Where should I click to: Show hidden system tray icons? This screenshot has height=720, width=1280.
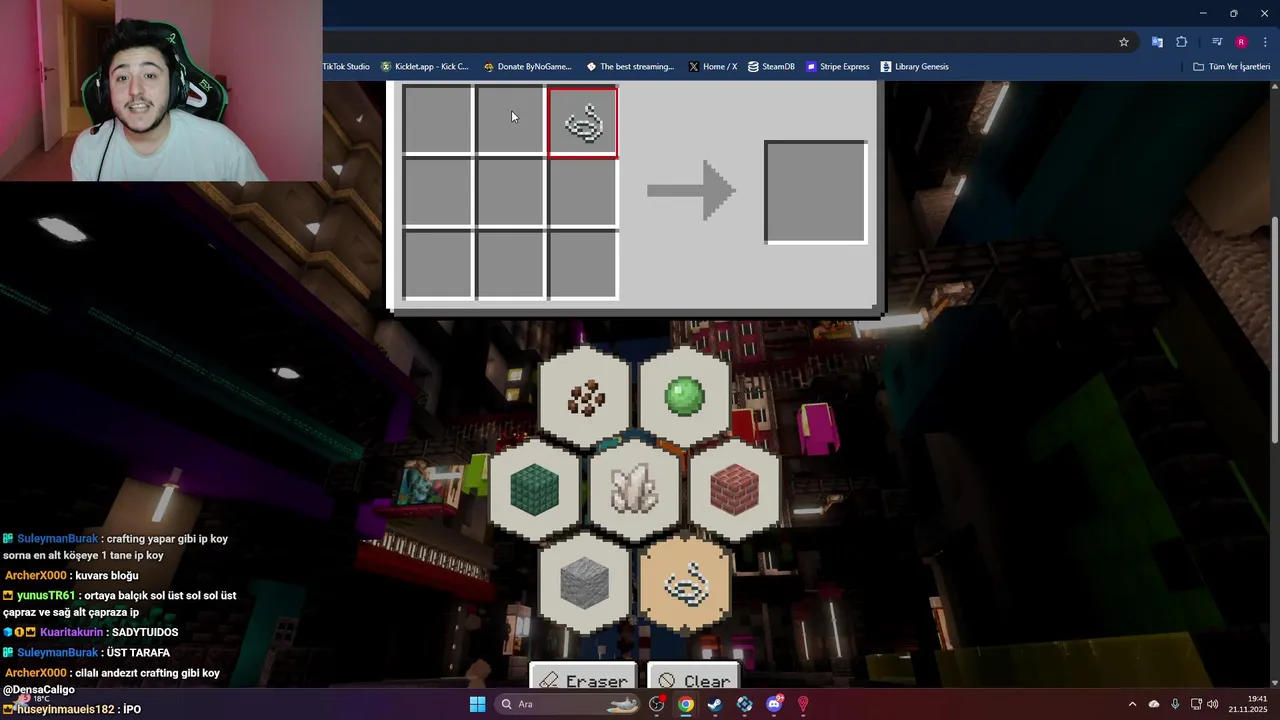coord(1132,704)
